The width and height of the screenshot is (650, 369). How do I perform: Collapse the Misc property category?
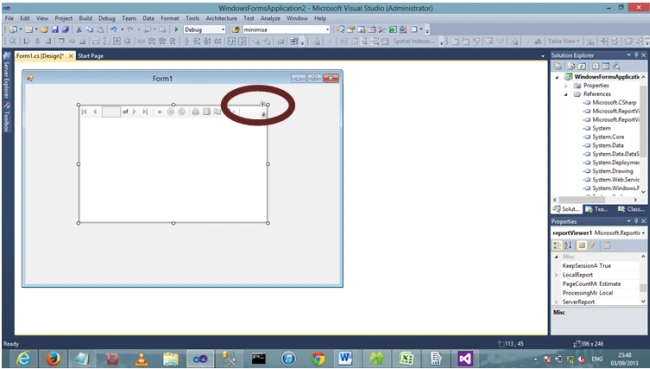click(556, 257)
